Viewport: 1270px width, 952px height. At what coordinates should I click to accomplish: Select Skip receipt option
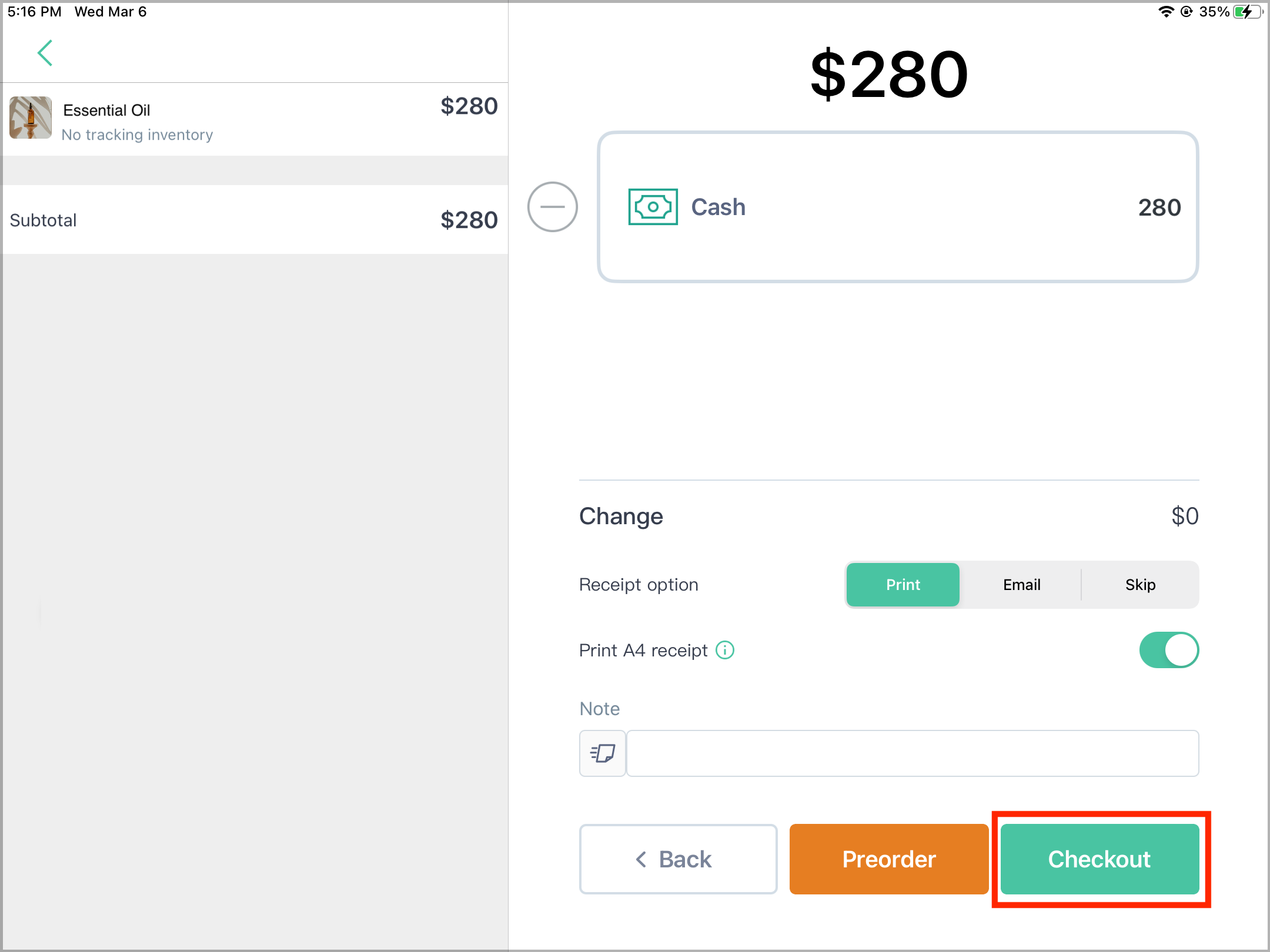(x=1140, y=585)
